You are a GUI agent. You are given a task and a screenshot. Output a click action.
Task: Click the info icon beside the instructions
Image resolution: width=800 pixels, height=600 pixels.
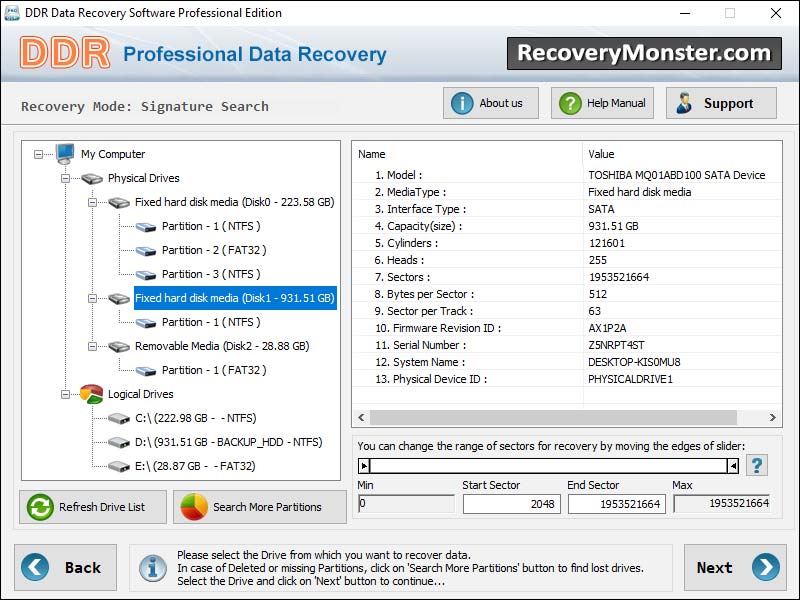click(153, 568)
